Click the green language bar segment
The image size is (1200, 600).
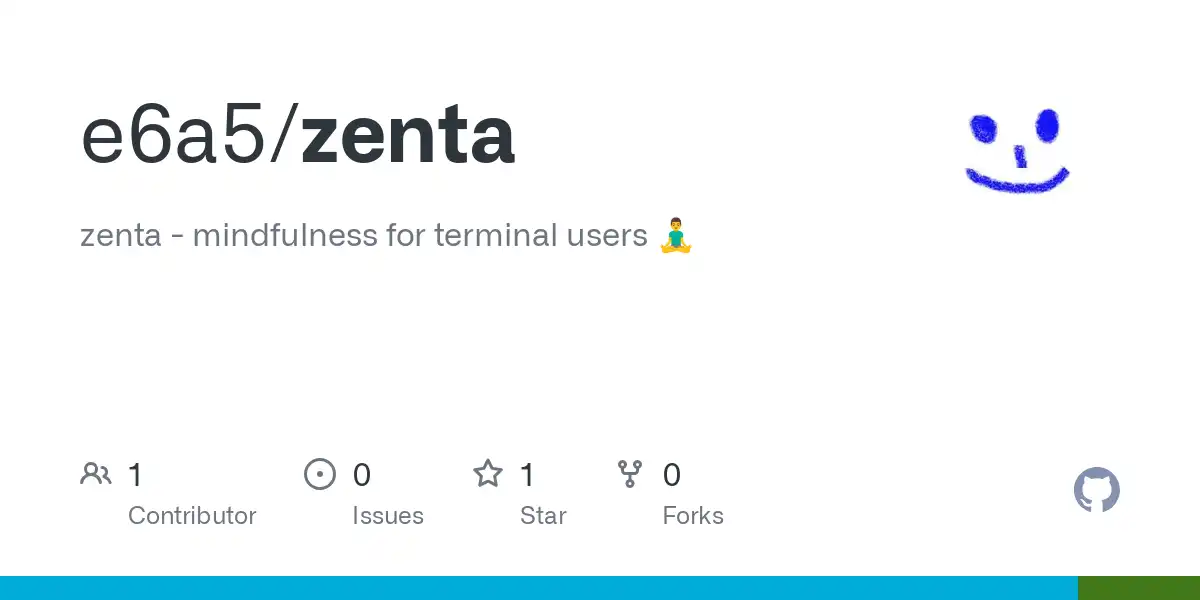pos(1139,588)
